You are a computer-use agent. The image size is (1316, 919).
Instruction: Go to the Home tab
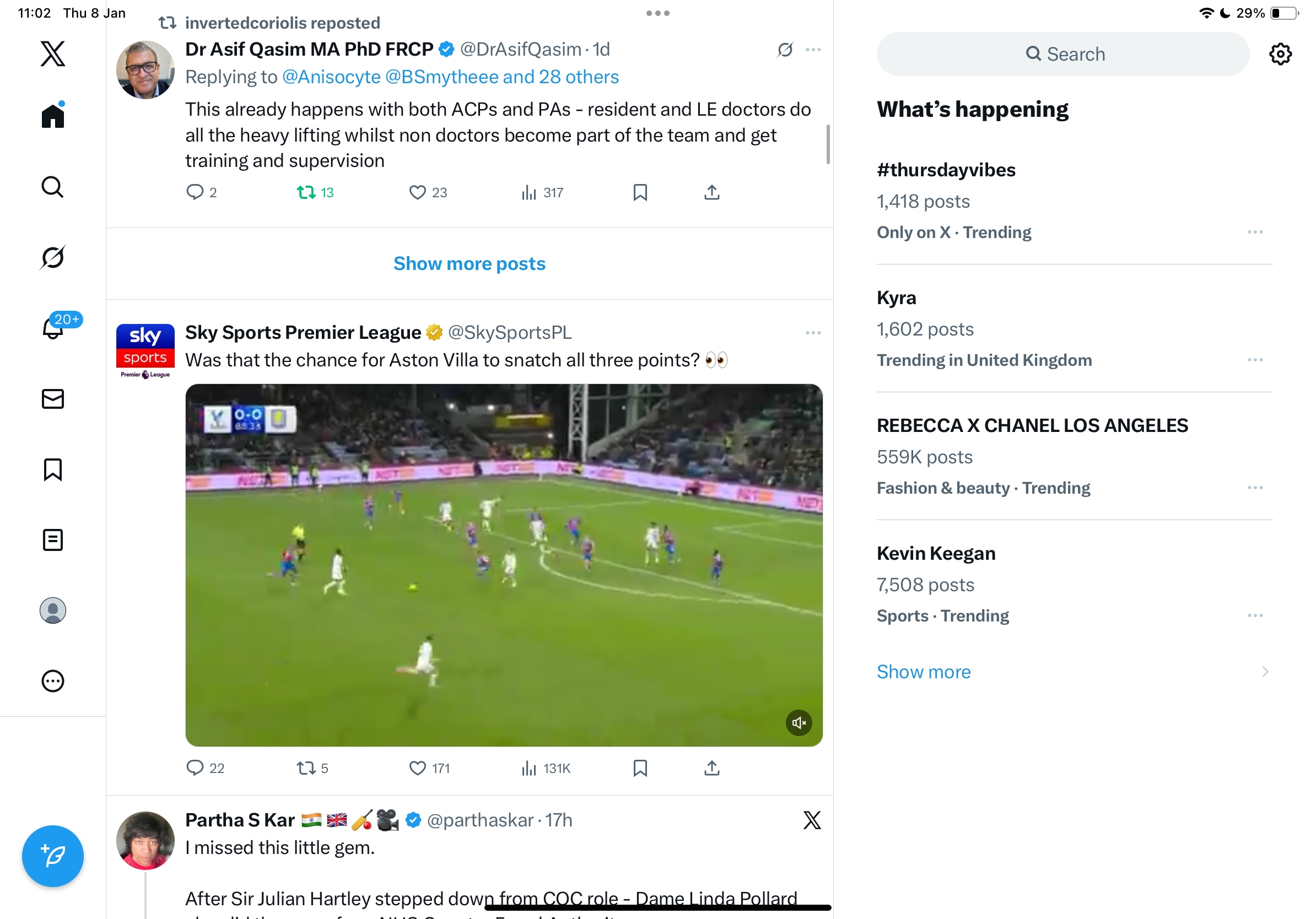[x=53, y=115]
